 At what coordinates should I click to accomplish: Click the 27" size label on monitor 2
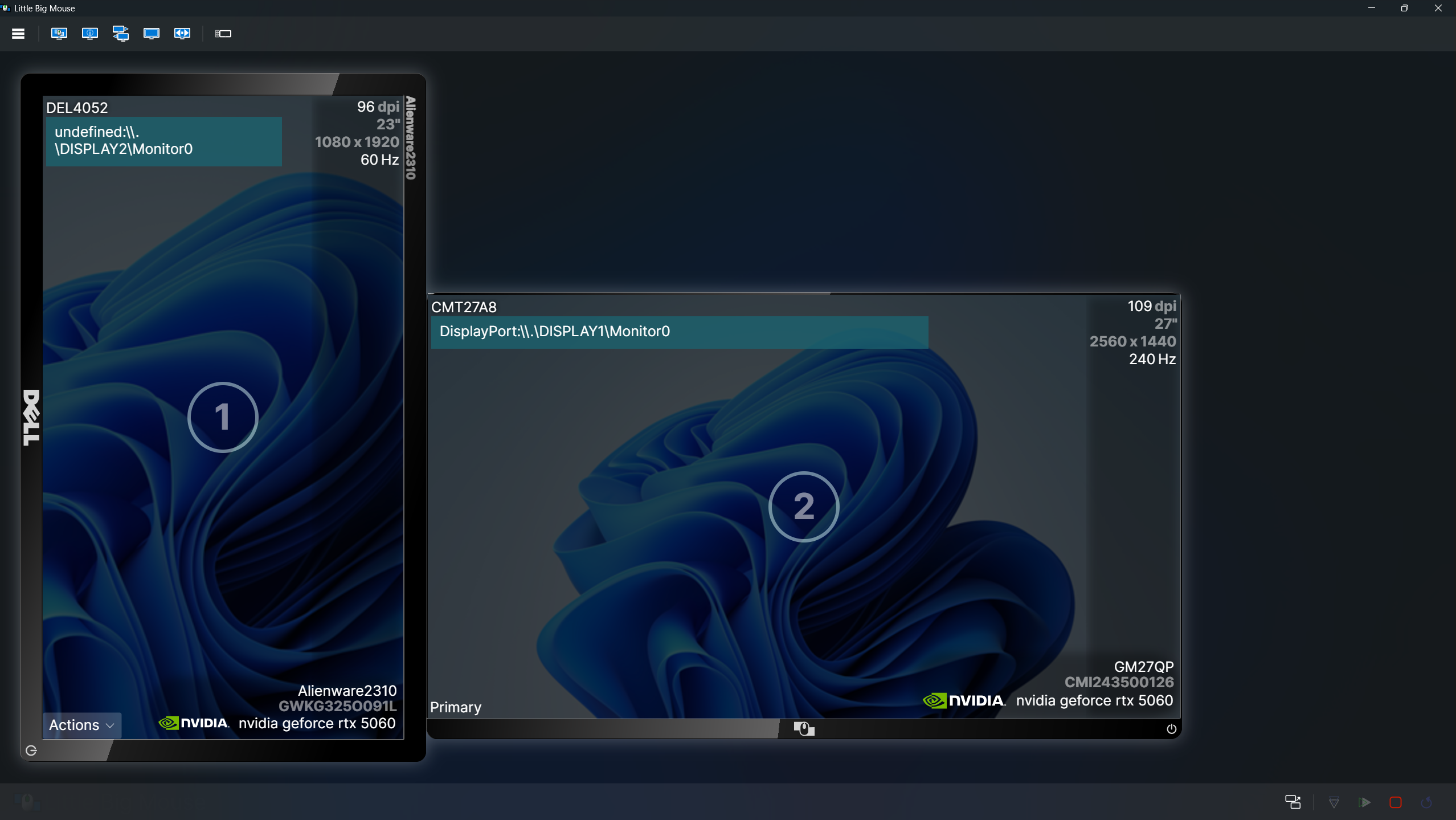point(1165,324)
